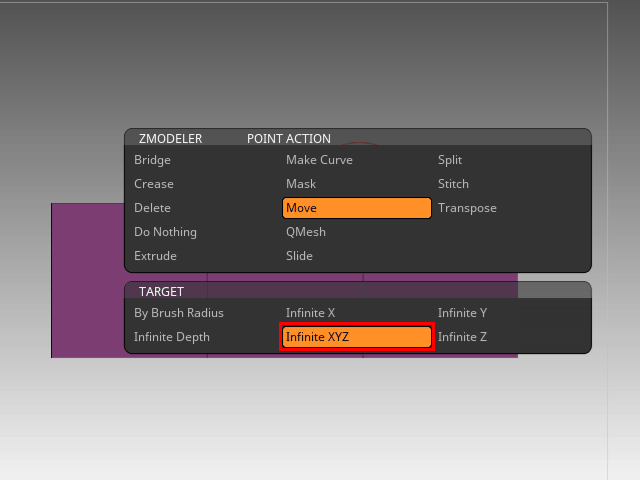Viewport: 640px width, 480px height.
Task: Select the QMesh action
Action: click(306, 232)
